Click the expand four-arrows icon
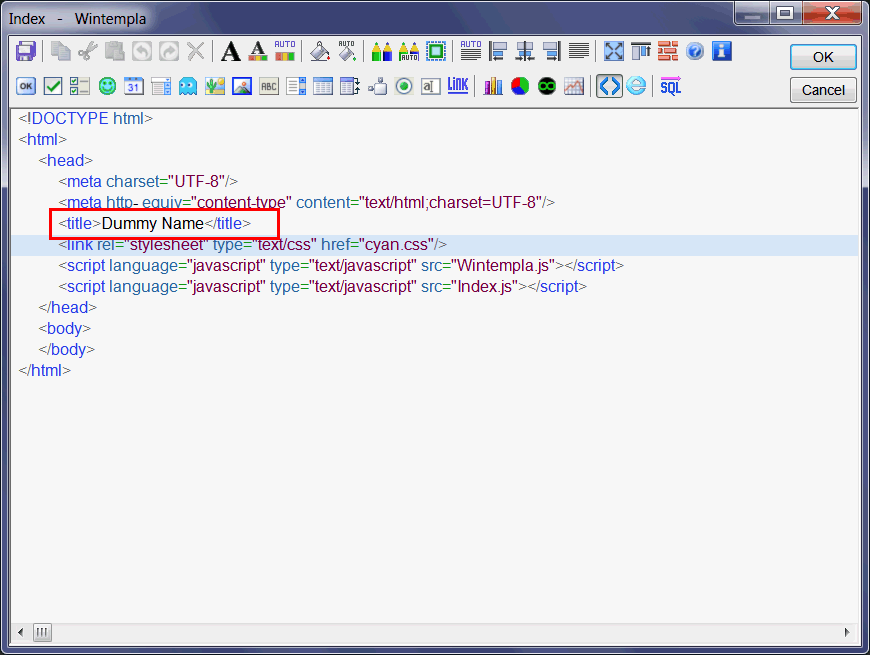870x655 pixels. pyautogui.click(x=614, y=52)
